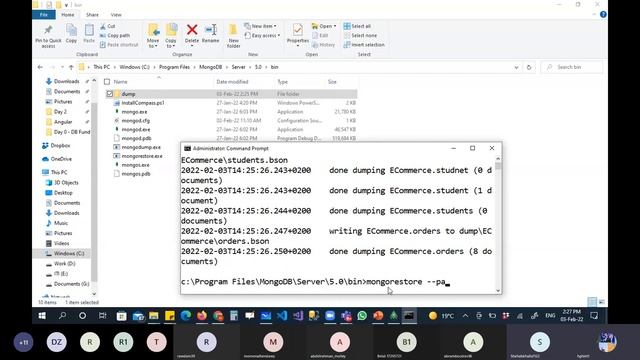The height and width of the screenshot is (360, 640).
Task: Click Select all in ribbon
Action: pyautogui.click(x=357, y=26)
